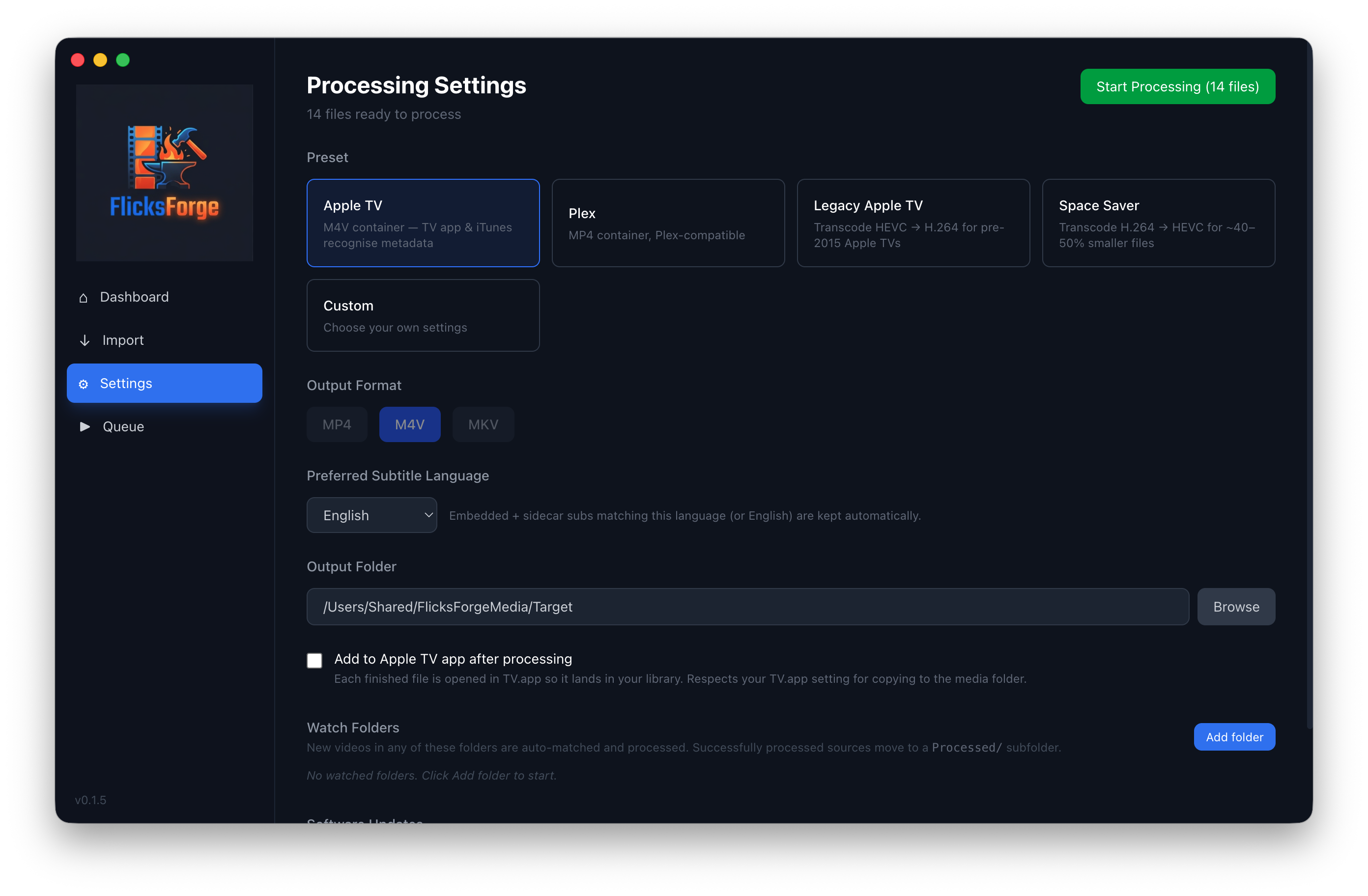Click the v0.1.5 version label
This screenshot has height=896, width=1368.
[90, 800]
